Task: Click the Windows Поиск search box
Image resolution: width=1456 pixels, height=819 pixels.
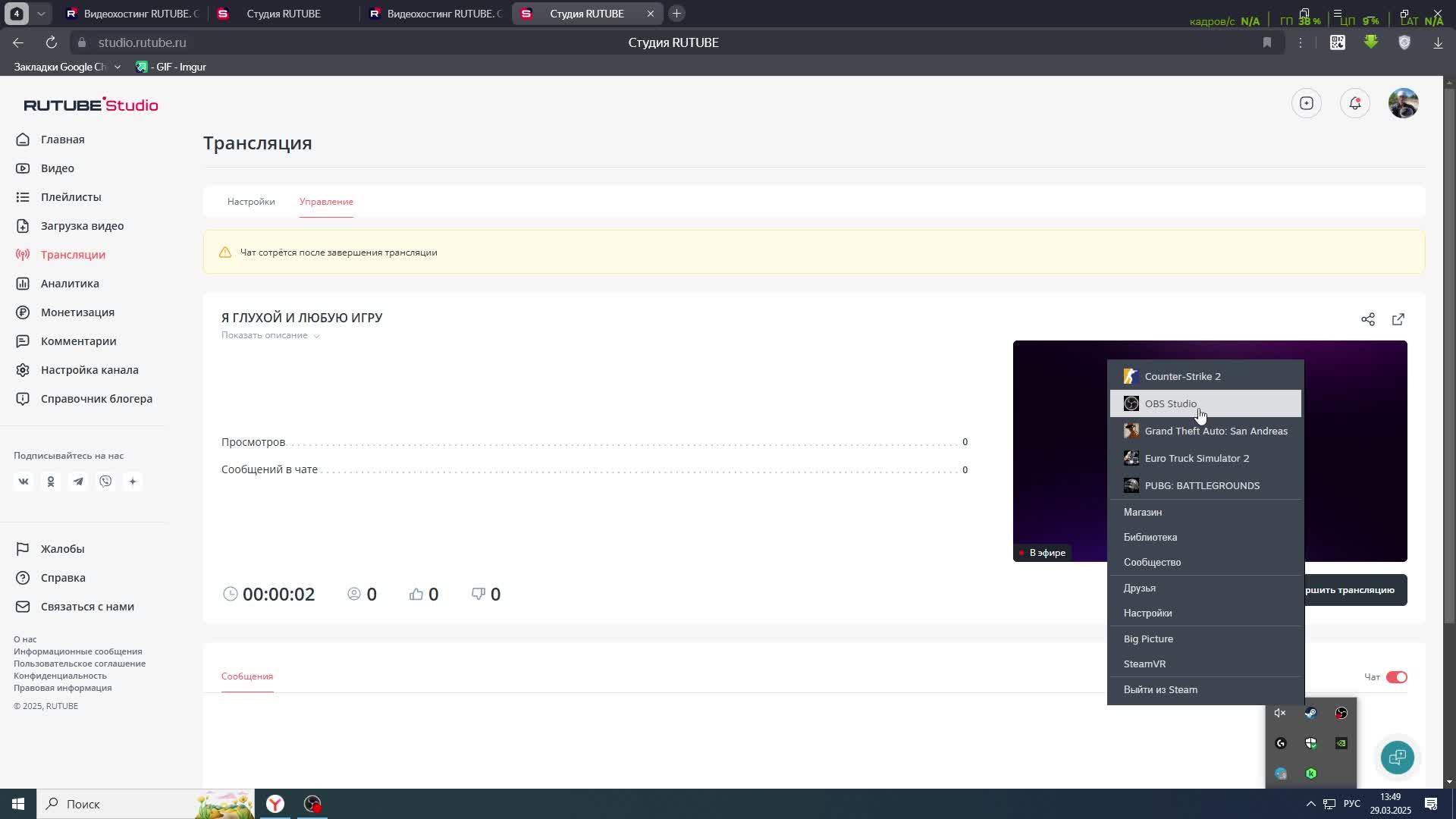Action: (x=146, y=804)
